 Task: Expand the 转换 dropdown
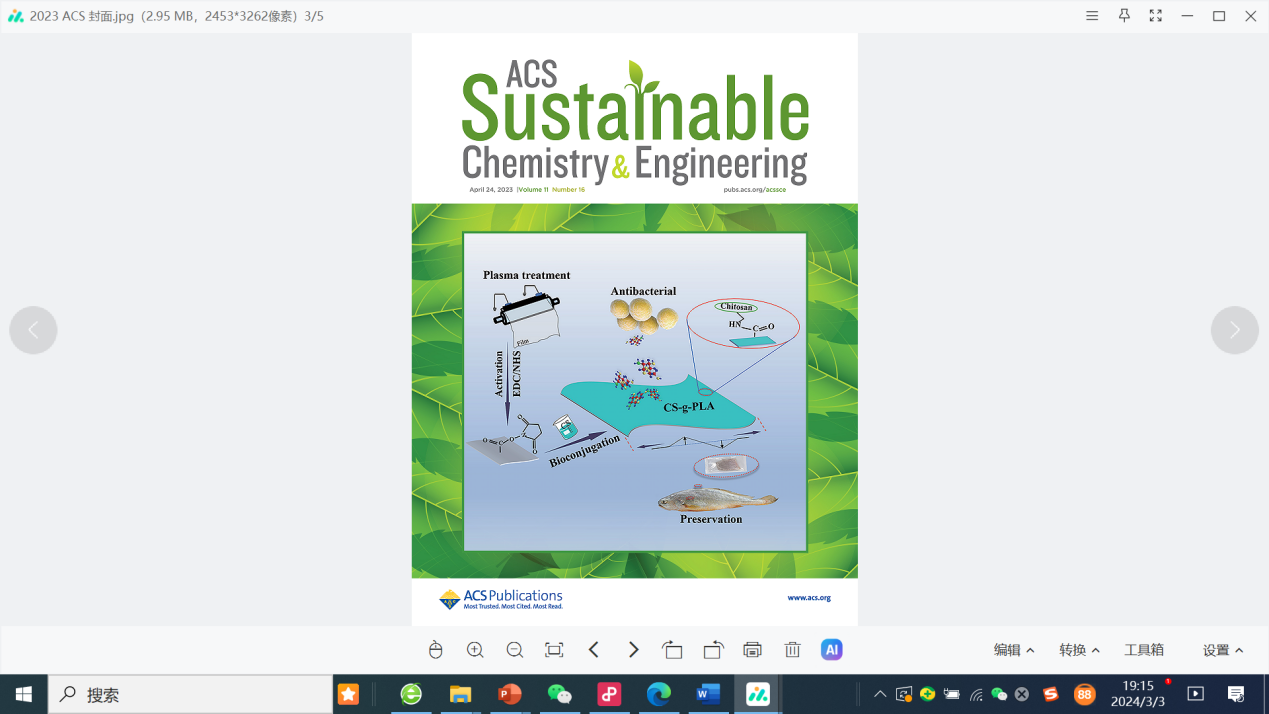(1079, 650)
